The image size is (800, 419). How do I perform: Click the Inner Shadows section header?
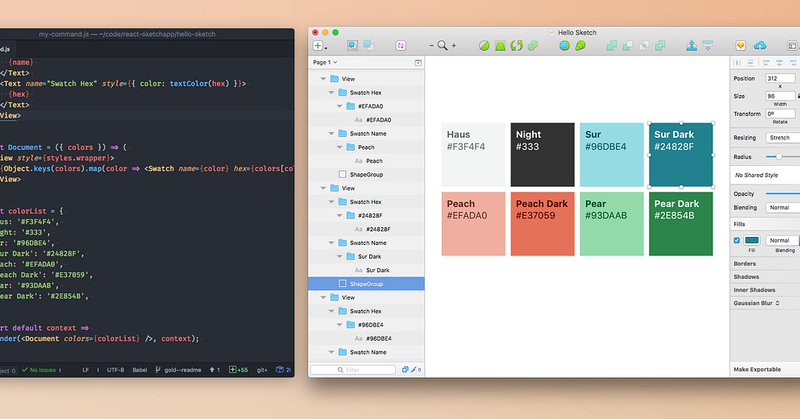click(x=755, y=290)
